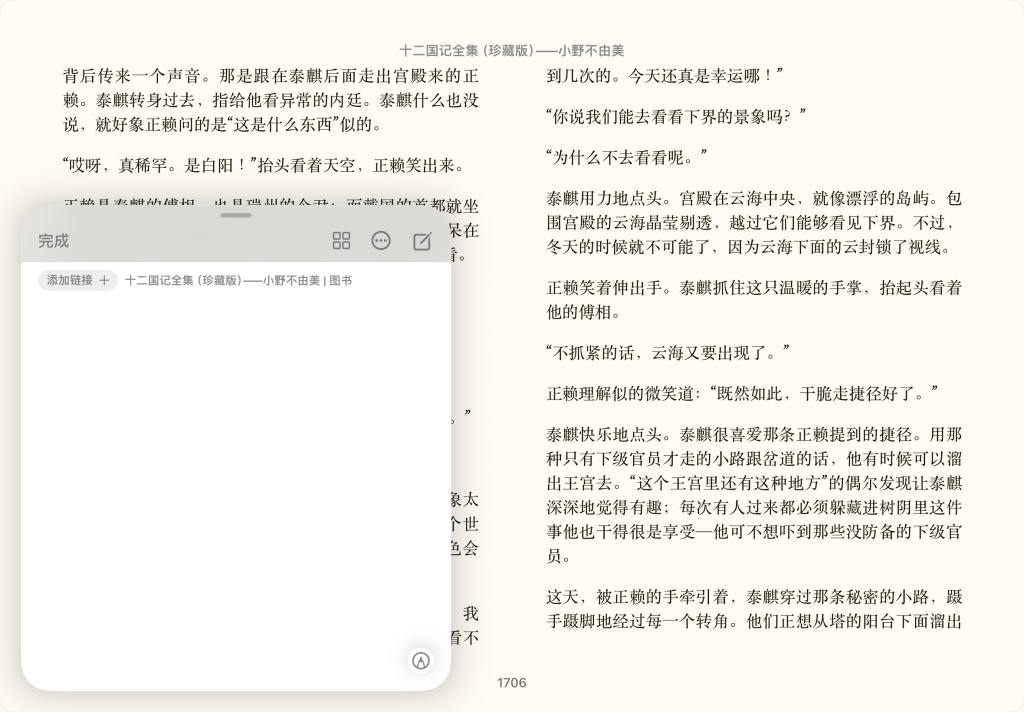The image size is (1024, 712).
Task: Click line 到几次的。今天还真是幸运哪！
Action: coord(664,76)
